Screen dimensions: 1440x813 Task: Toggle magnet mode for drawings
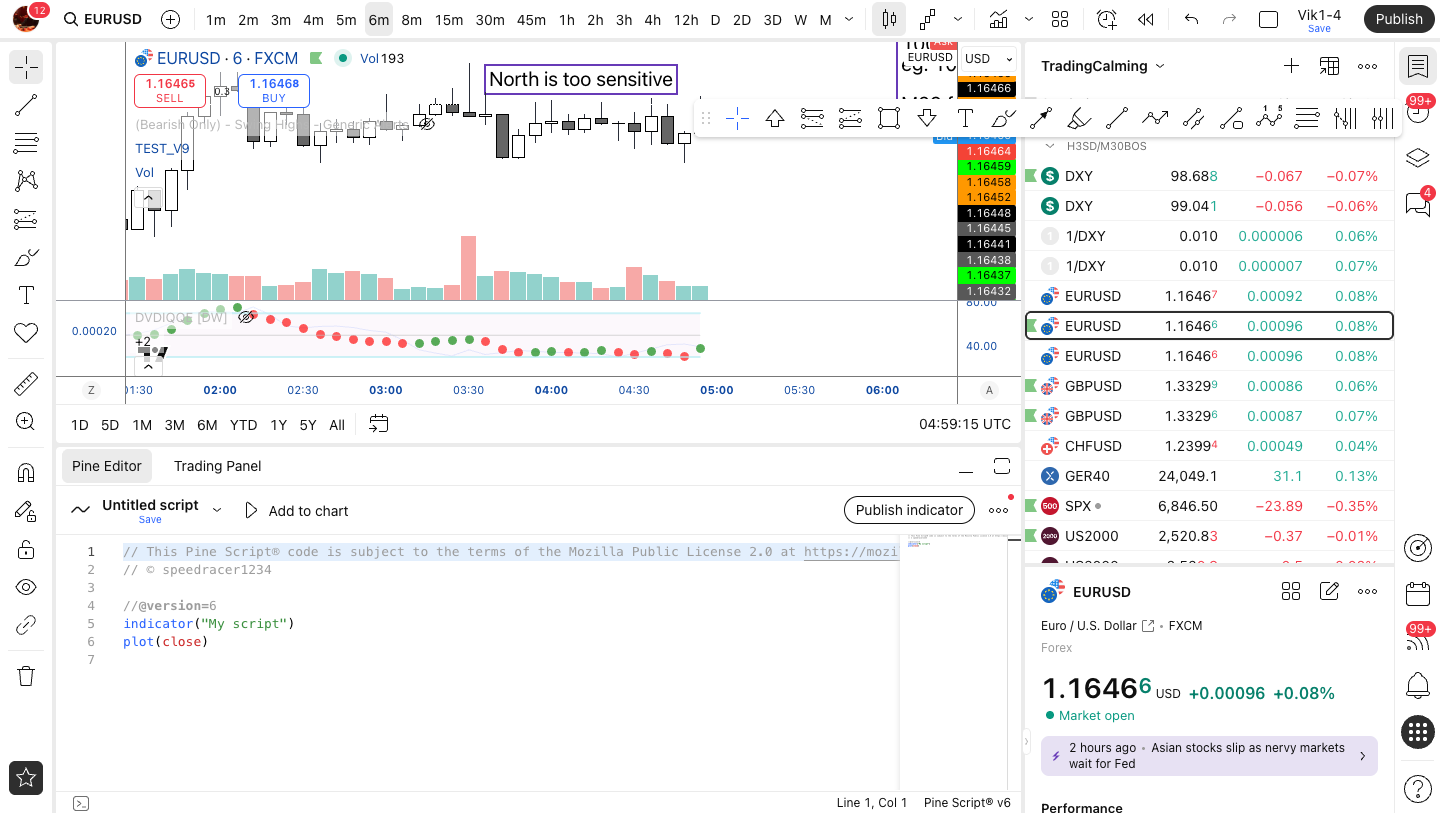click(x=26, y=473)
